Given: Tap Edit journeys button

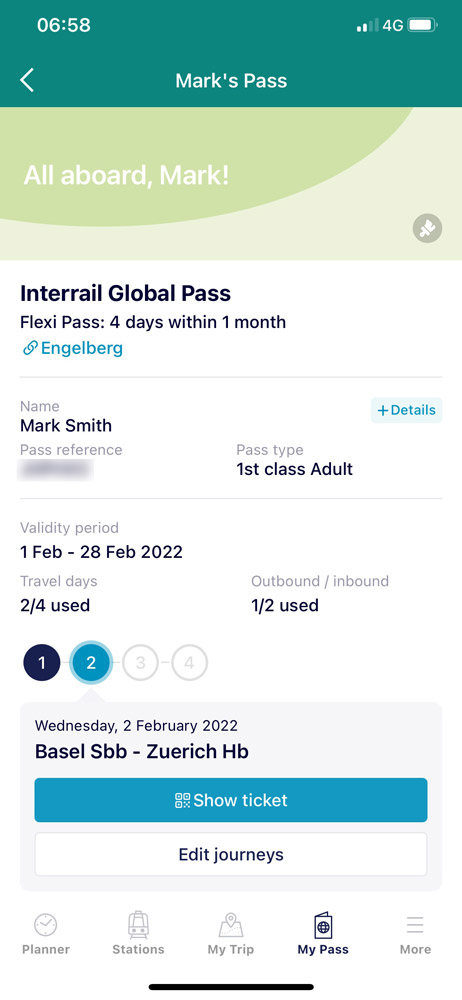Looking at the screenshot, I should pos(231,854).
